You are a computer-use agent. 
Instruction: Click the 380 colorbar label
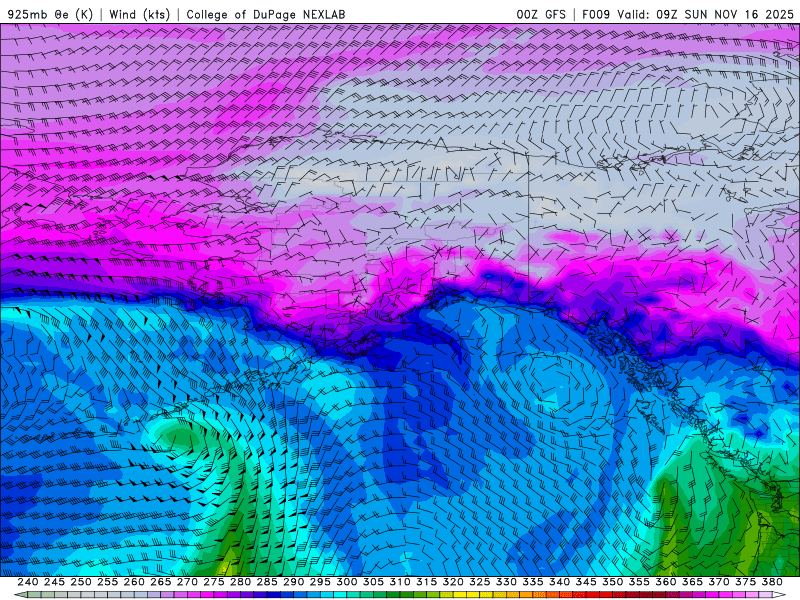pyautogui.click(x=772, y=582)
